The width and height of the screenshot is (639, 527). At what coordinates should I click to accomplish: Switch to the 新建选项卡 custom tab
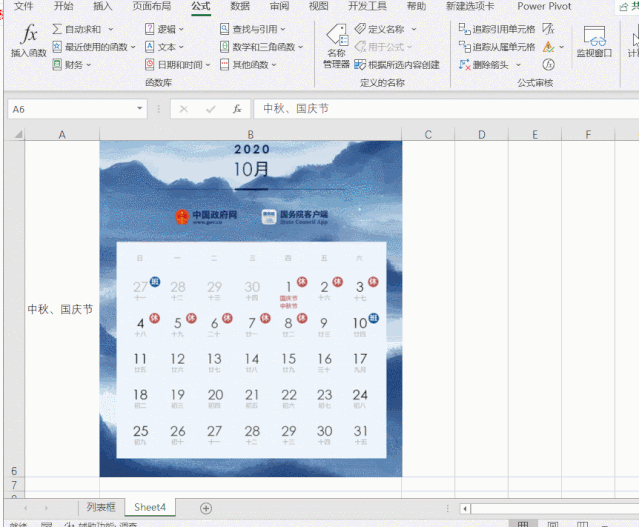click(470, 6)
